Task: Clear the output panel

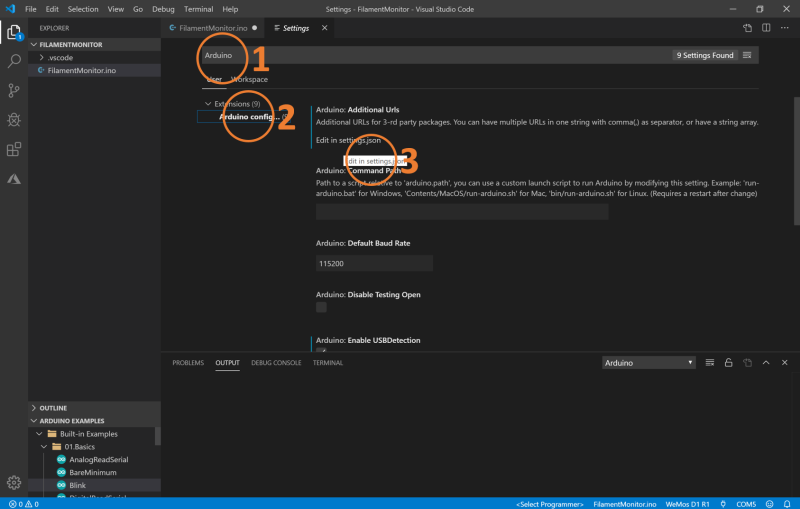Action: (x=710, y=363)
